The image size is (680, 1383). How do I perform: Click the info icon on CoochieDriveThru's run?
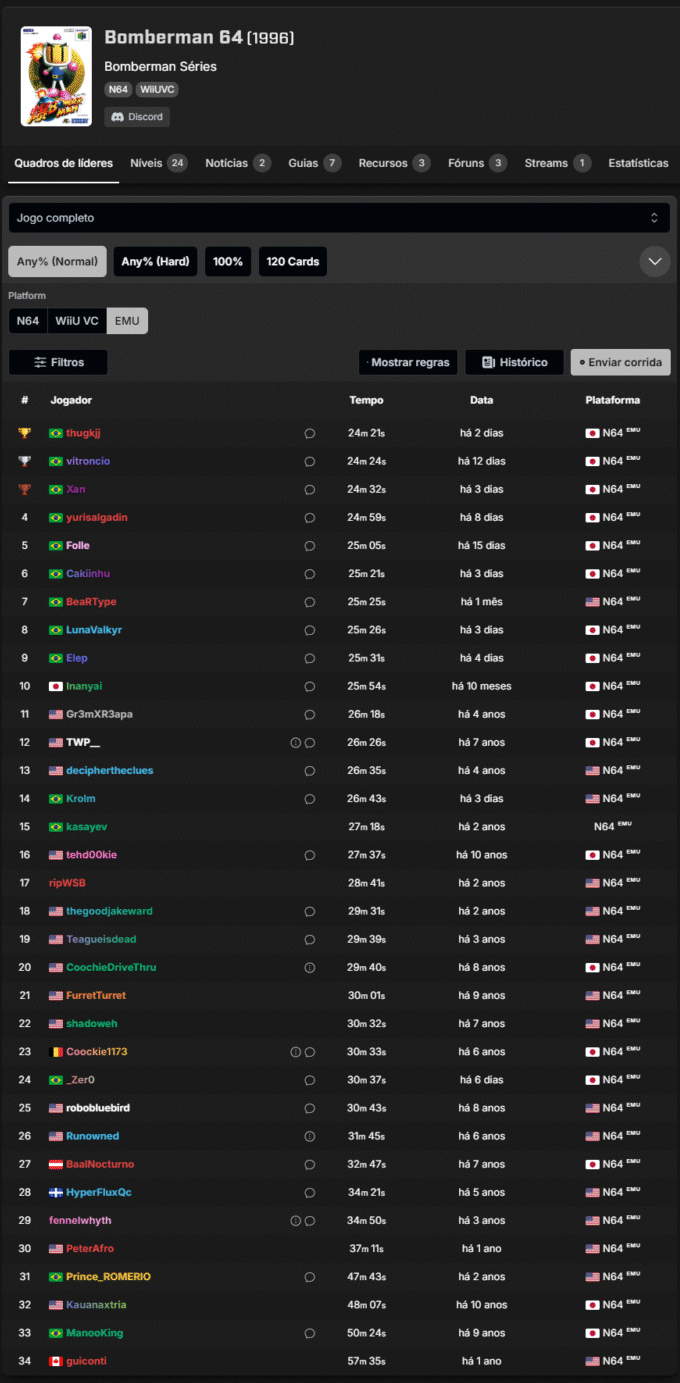click(310, 968)
